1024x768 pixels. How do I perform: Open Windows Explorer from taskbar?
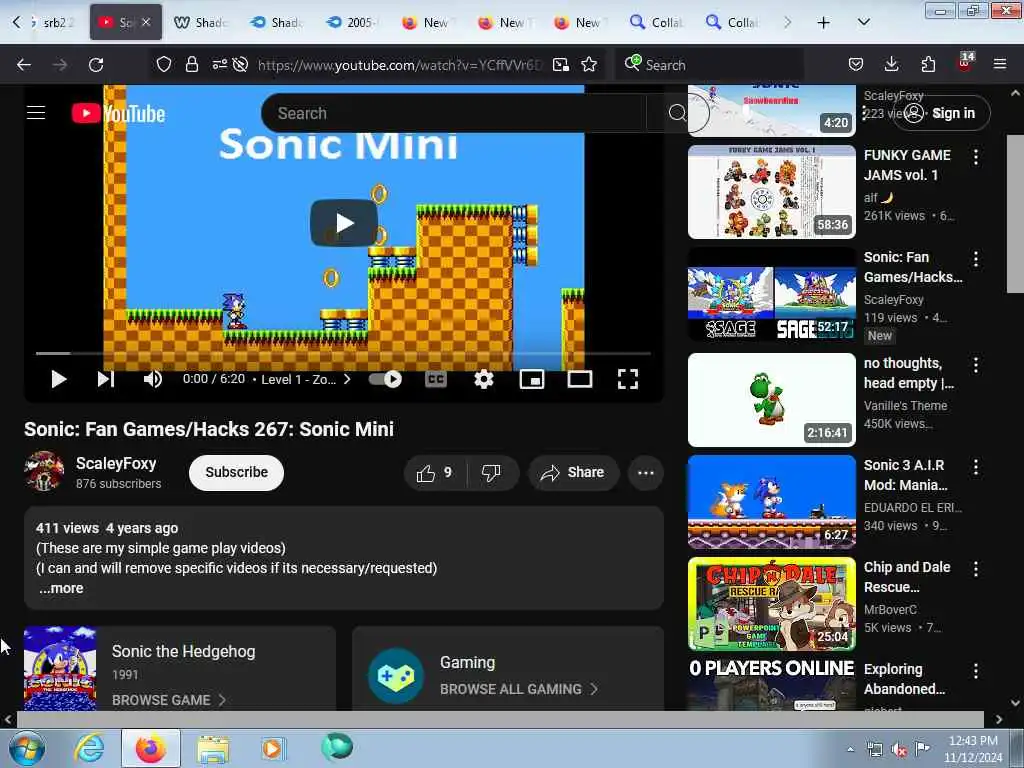[x=213, y=749]
